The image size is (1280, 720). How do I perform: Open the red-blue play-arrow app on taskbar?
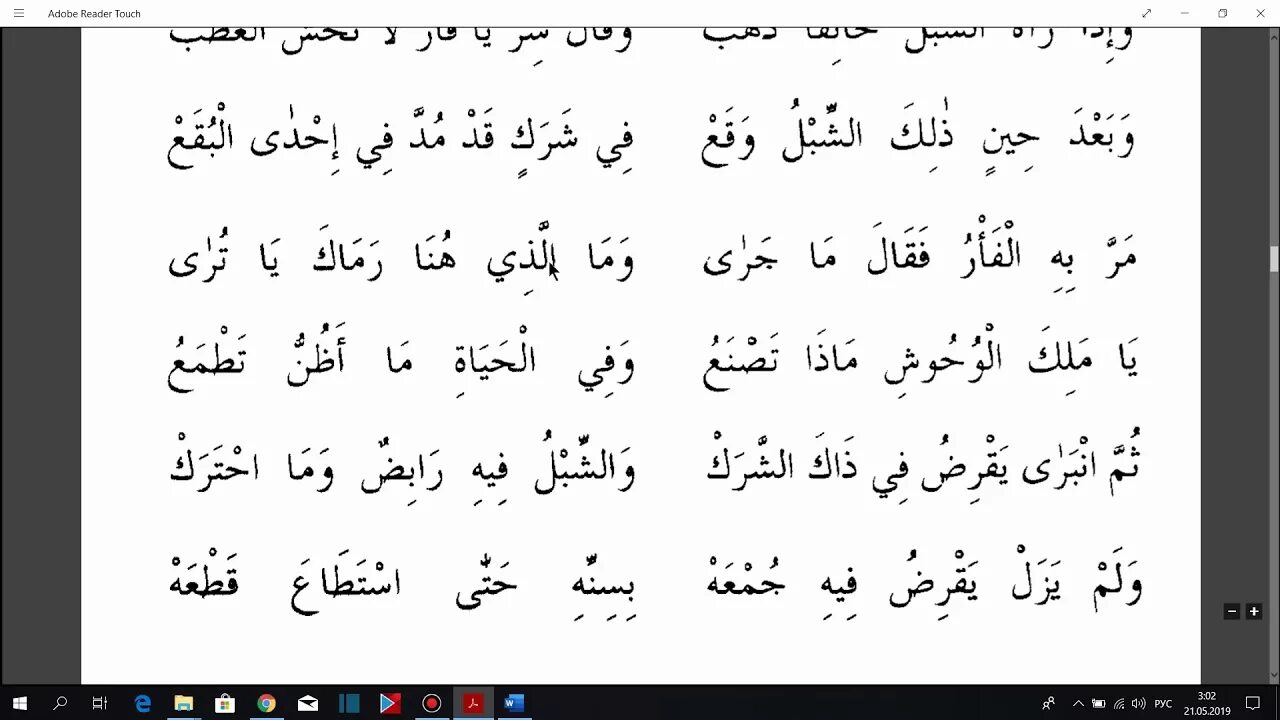pos(390,703)
